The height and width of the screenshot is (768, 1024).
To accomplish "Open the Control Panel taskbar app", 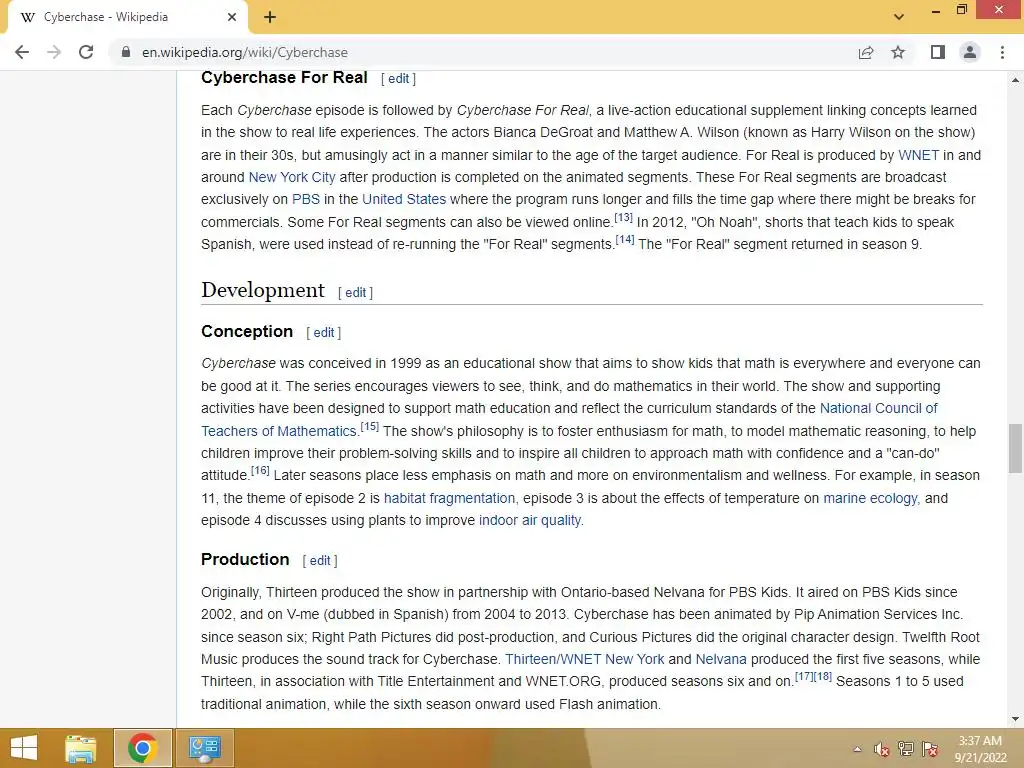I will [204, 748].
